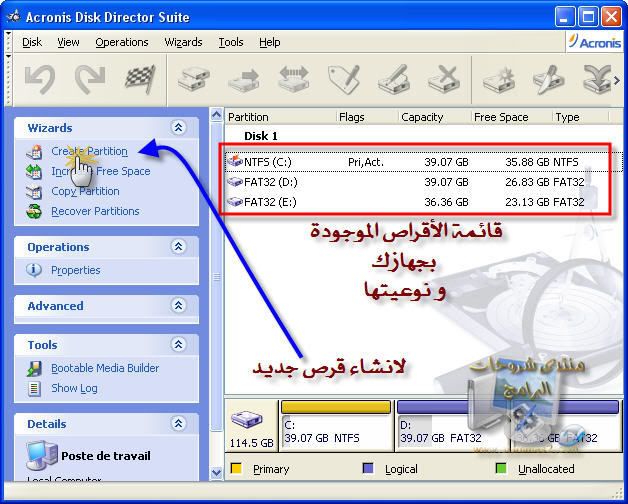Image resolution: width=628 pixels, height=504 pixels.
Task: Collapse the Operations panel
Action: [x=179, y=246]
